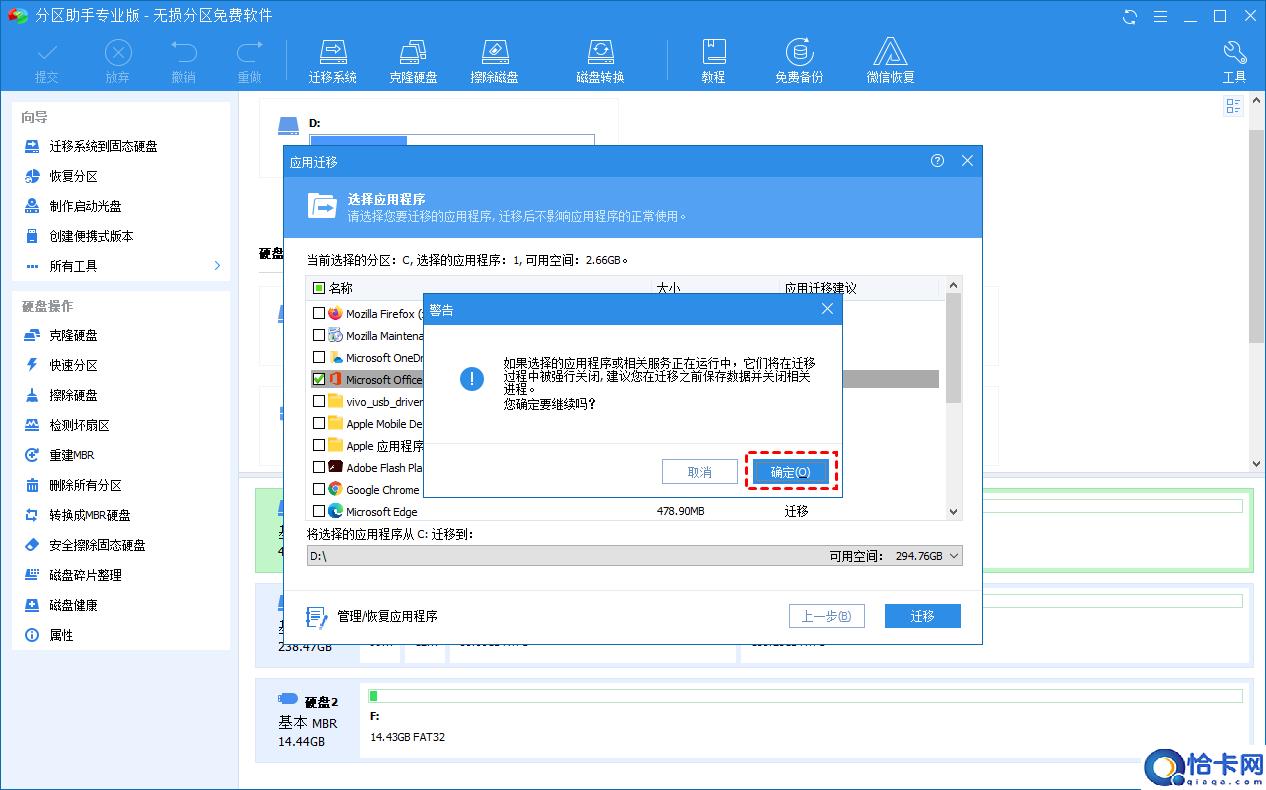The height and width of the screenshot is (790, 1266).
Task: Check the Microsoft Edge checkbox
Action: [319, 511]
